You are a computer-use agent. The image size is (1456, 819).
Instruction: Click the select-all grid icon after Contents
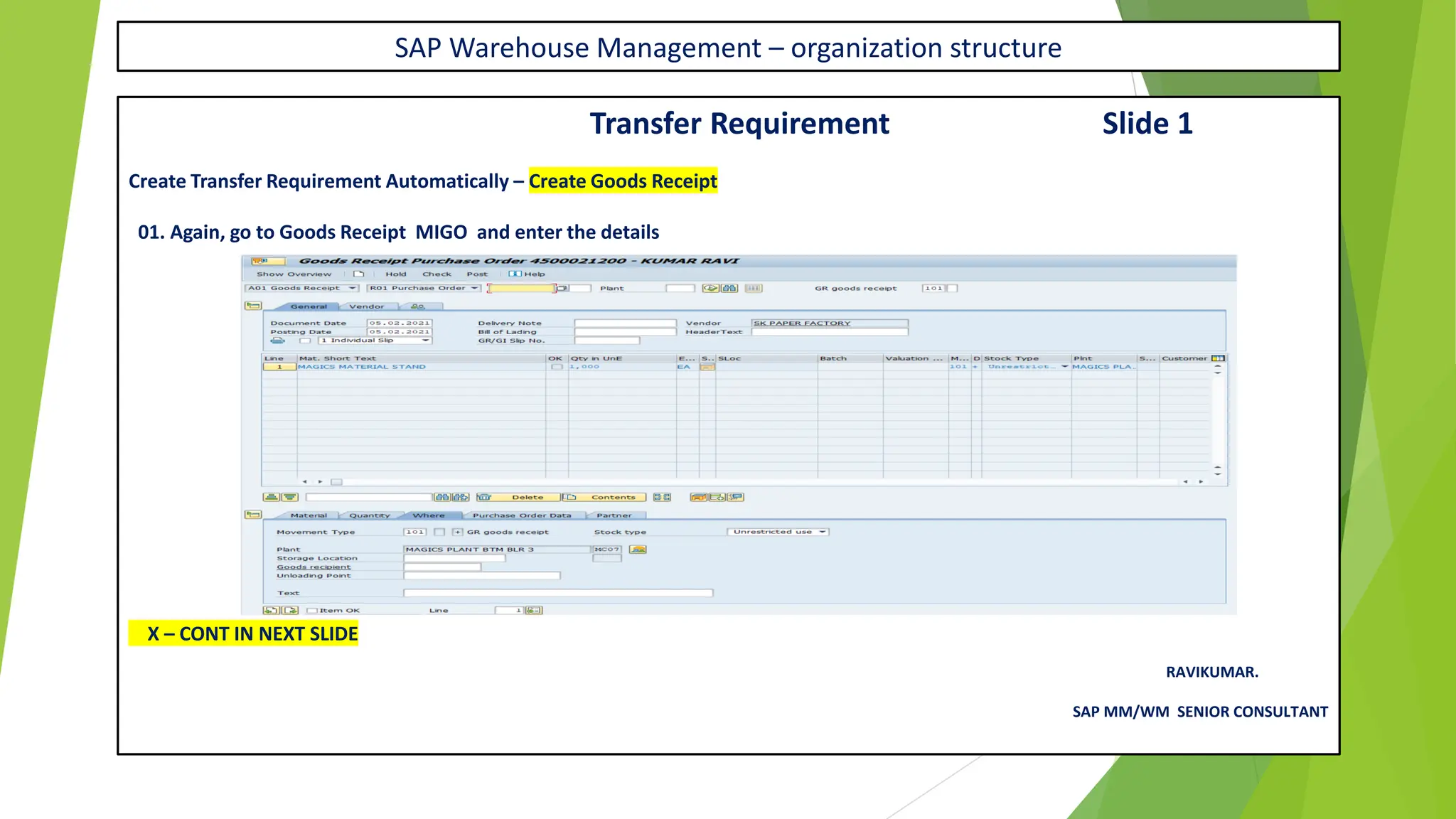(662, 497)
